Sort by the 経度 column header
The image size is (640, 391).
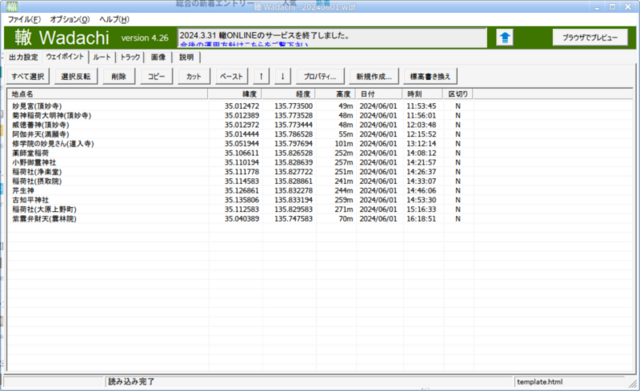point(289,94)
